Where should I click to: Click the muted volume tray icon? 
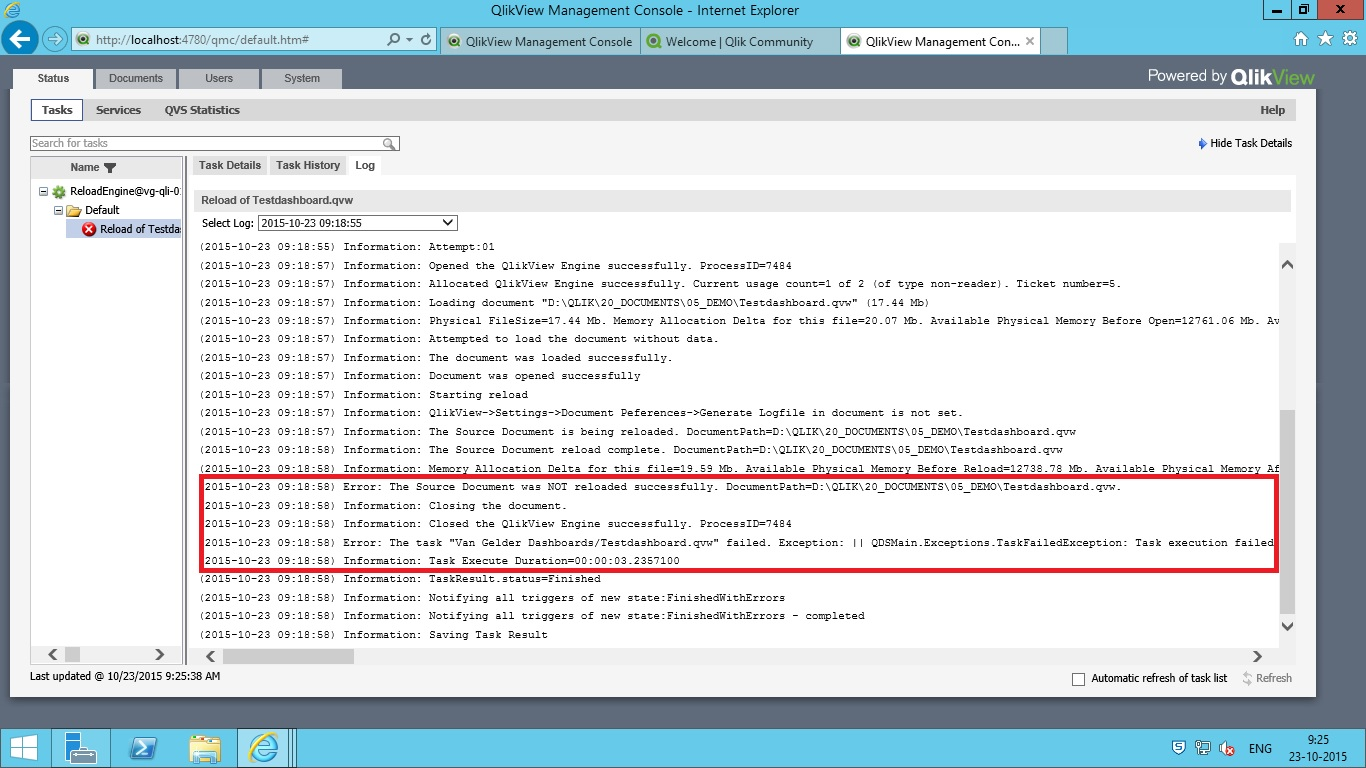pos(1226,748)
